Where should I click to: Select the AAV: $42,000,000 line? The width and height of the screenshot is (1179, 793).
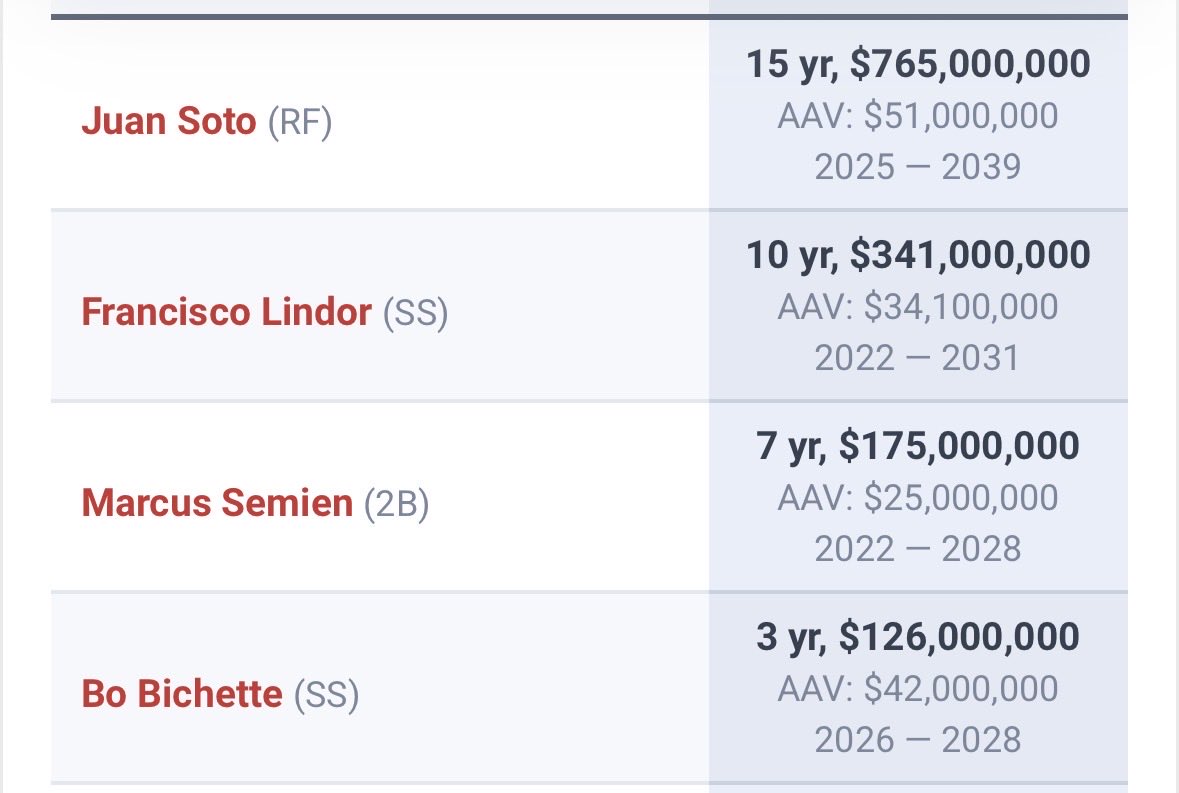[918, 688]
